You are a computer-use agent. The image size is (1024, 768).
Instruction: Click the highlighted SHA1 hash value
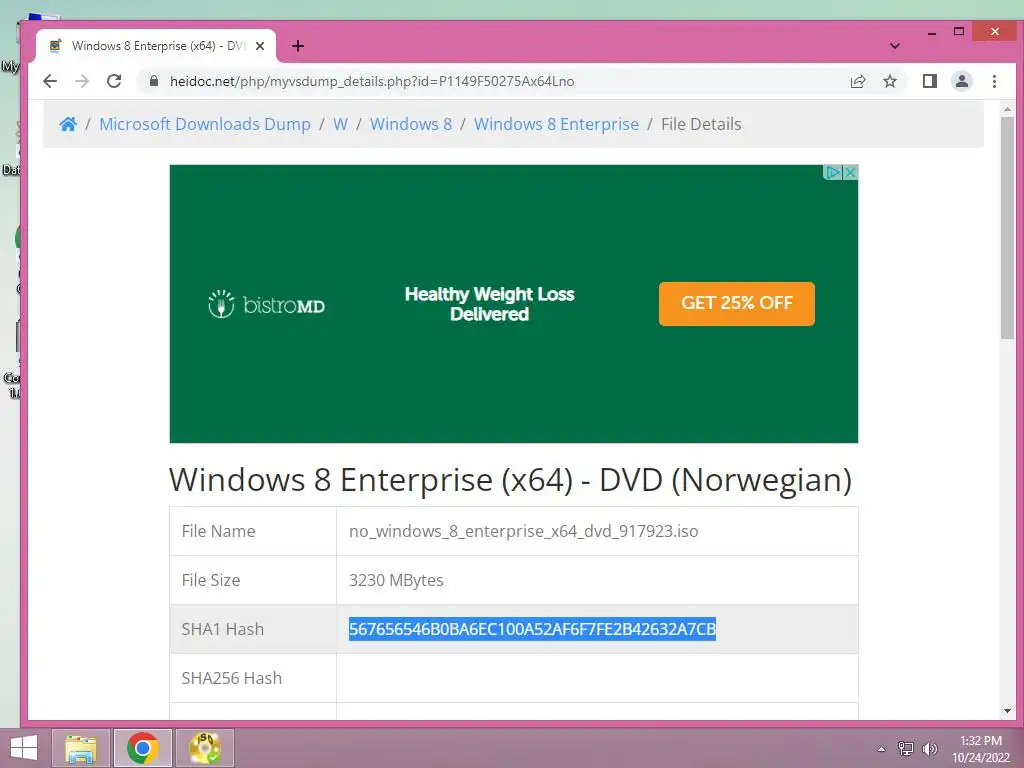(532, 629)
